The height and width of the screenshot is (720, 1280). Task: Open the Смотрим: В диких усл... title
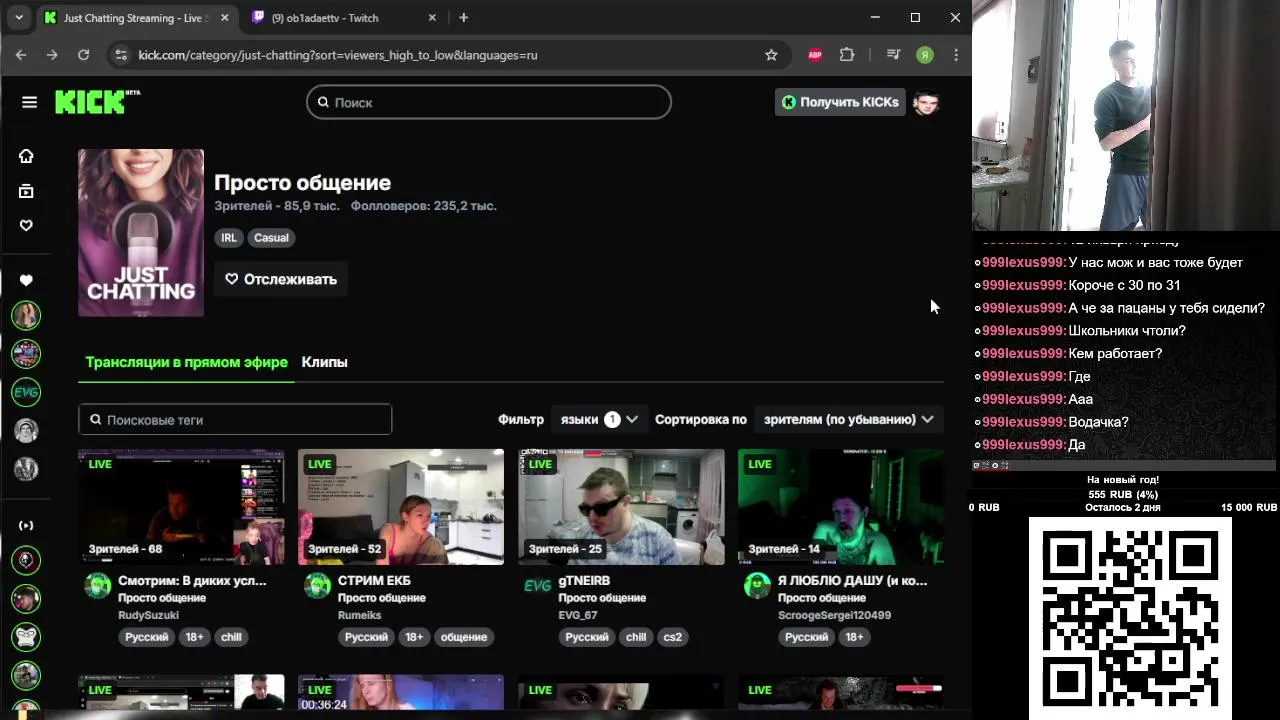tap(192, 580)
